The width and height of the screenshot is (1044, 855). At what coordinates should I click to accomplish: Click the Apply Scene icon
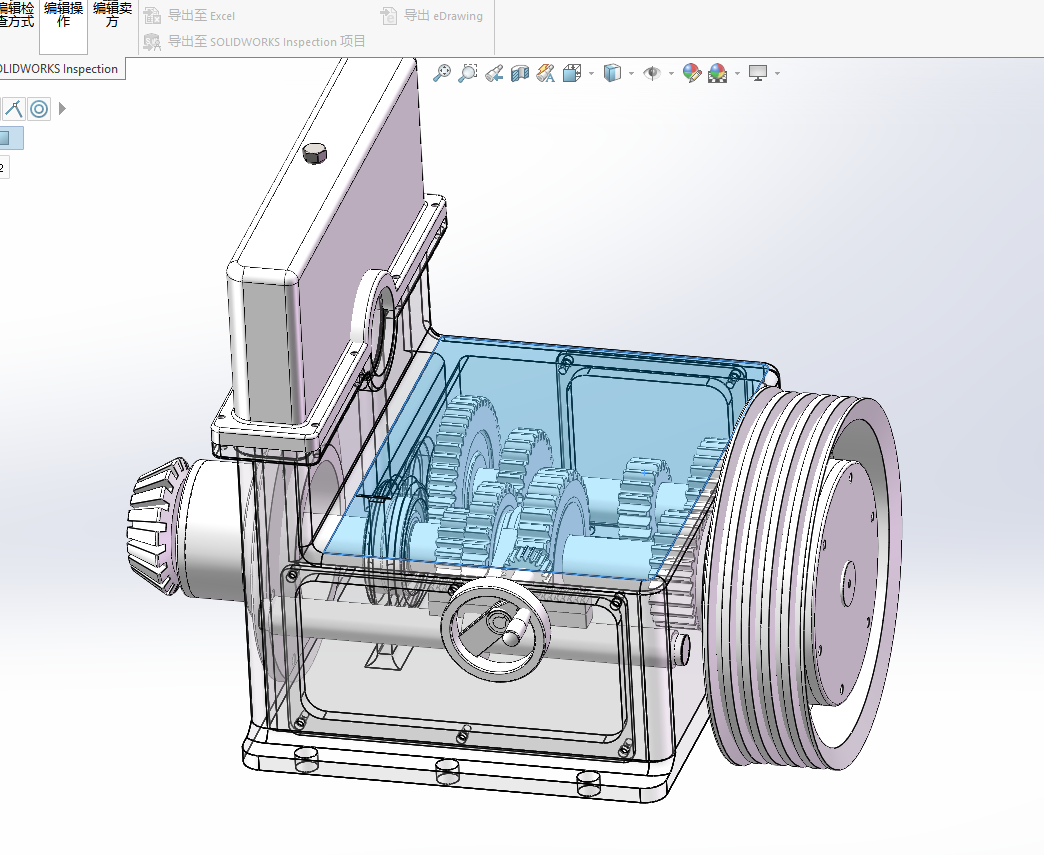[718, 73]
